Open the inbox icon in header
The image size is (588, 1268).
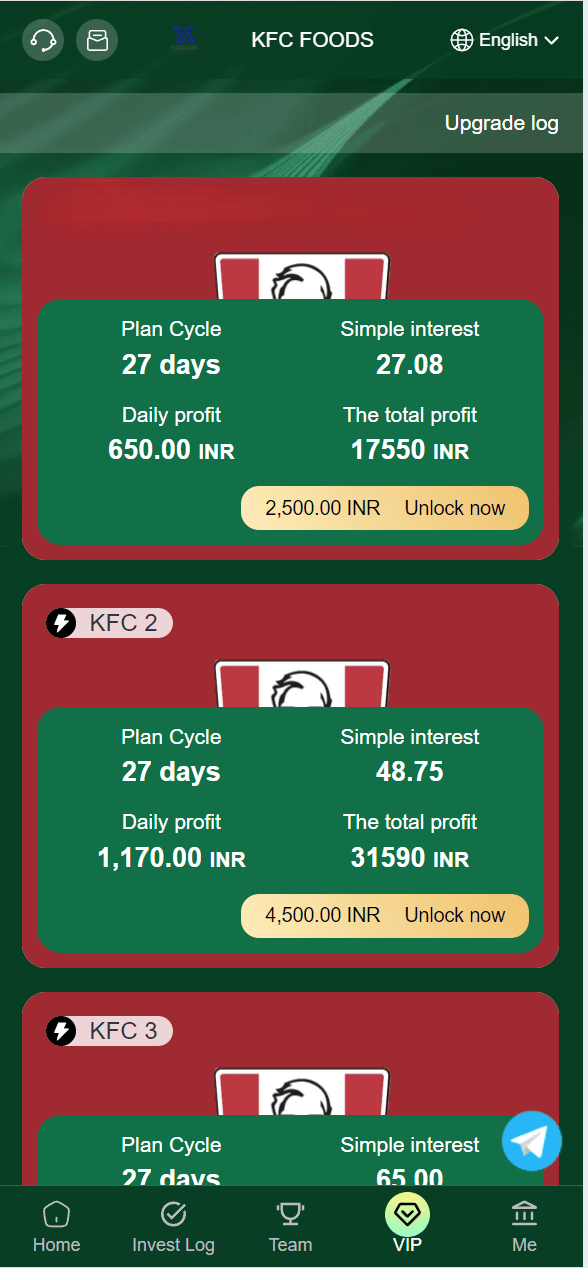click(x=97, y=40)
